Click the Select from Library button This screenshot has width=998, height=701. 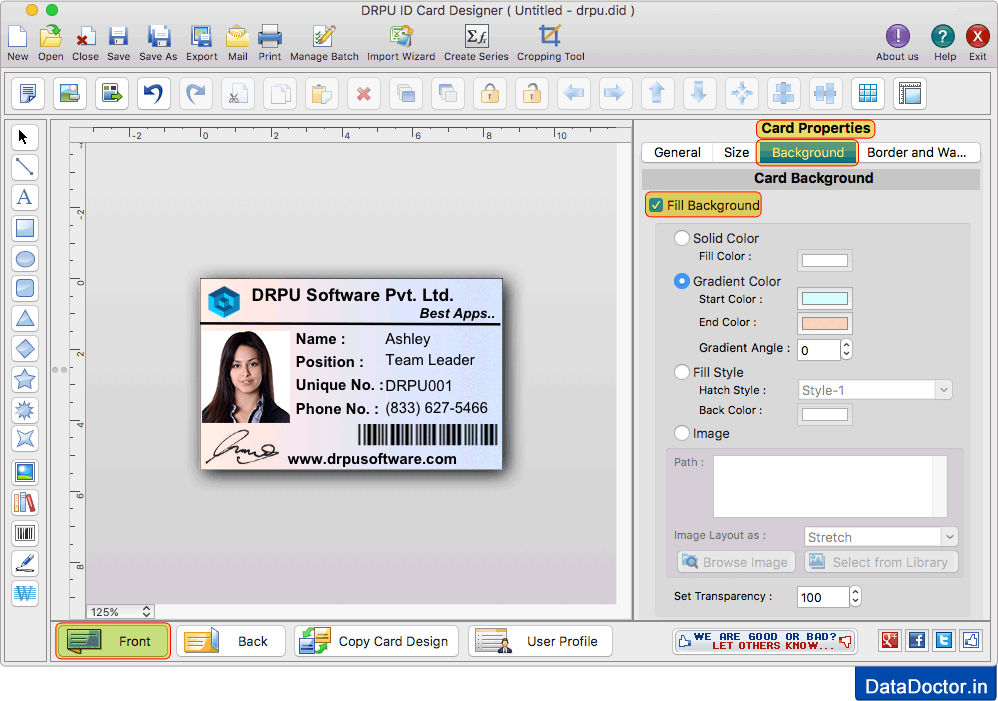(881, 562)
